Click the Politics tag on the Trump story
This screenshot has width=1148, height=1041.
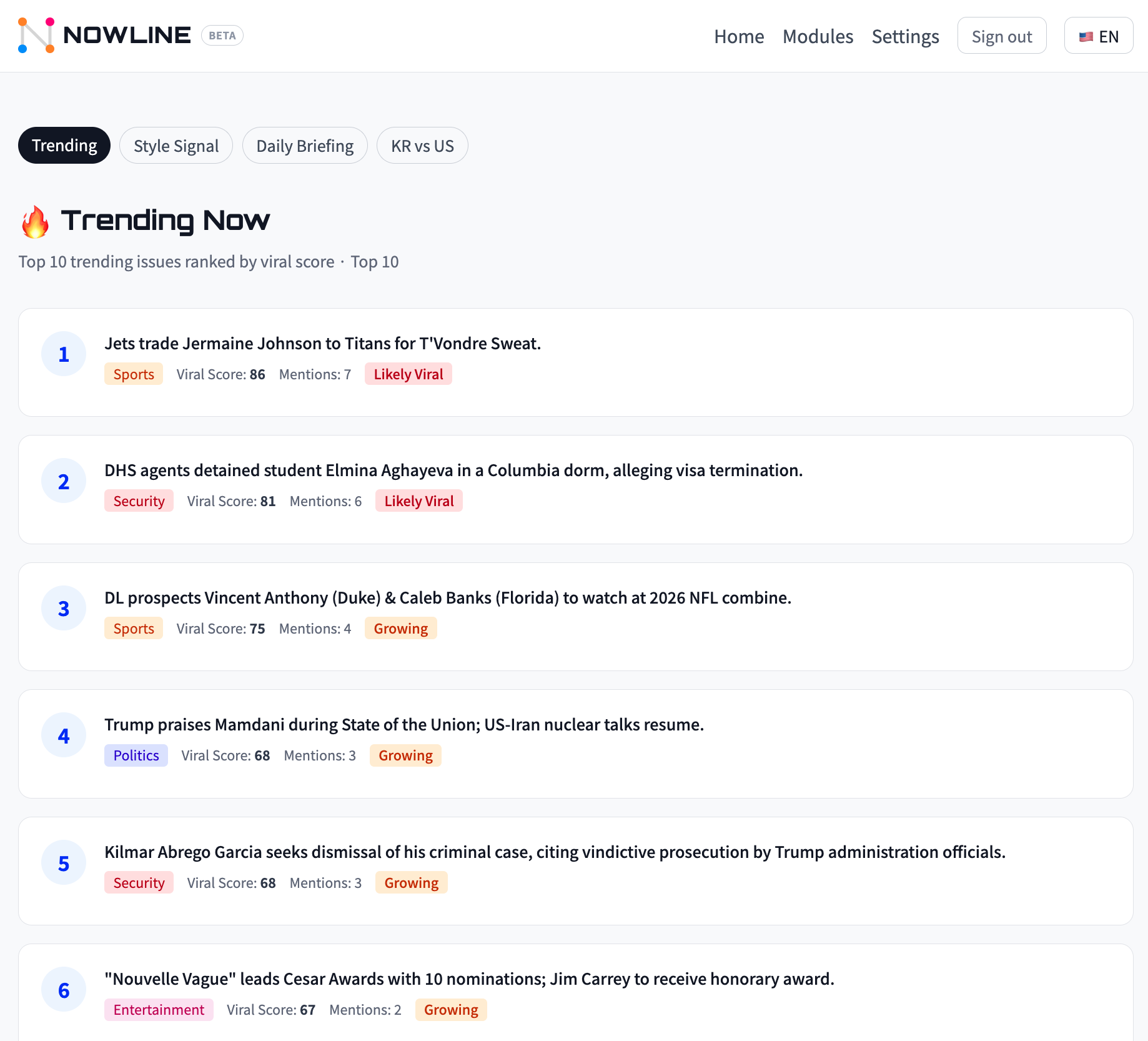tap(136, 755)
